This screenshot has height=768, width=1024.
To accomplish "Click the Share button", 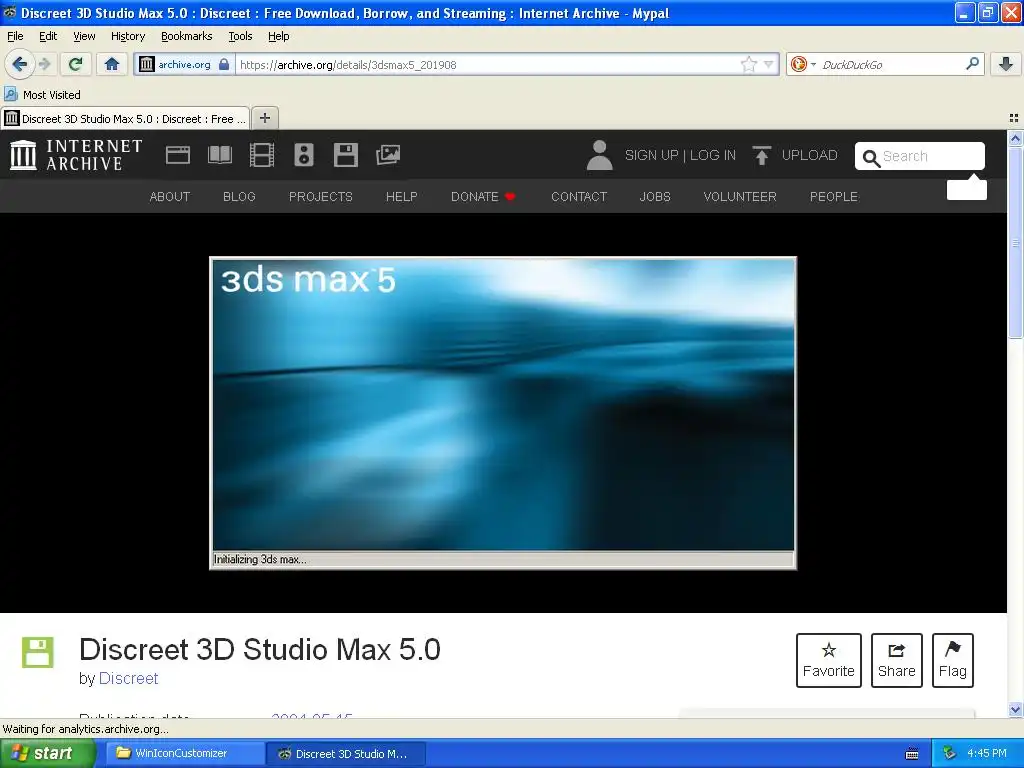I will (x=897, y=660).
